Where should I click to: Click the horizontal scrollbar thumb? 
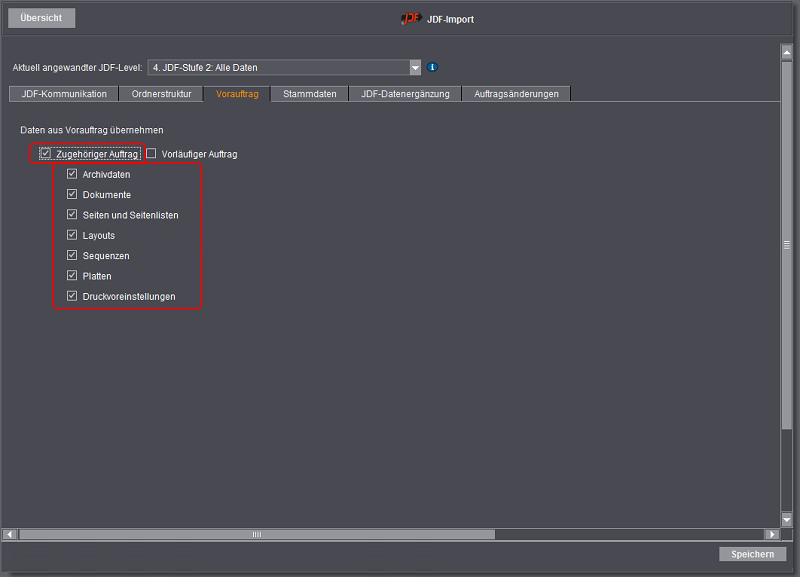click(x=256, y=534)
